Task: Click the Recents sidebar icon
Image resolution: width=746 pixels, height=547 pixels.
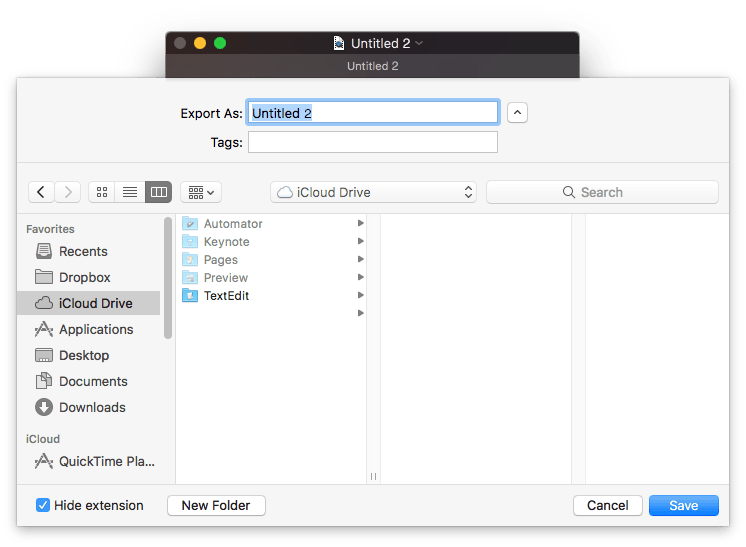Action: 44,251
